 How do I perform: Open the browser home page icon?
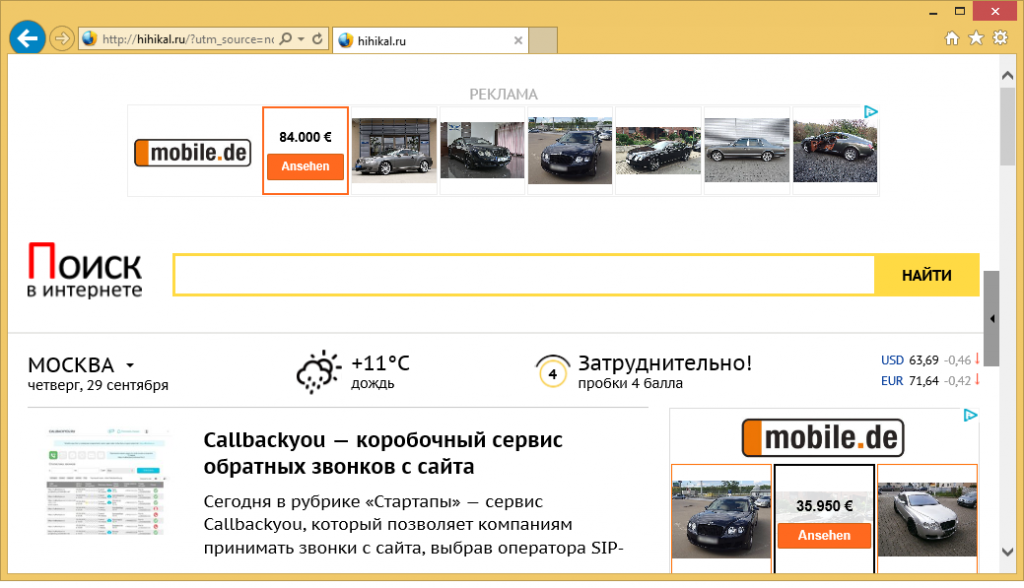pyautogui.click(x=952, y=39)
